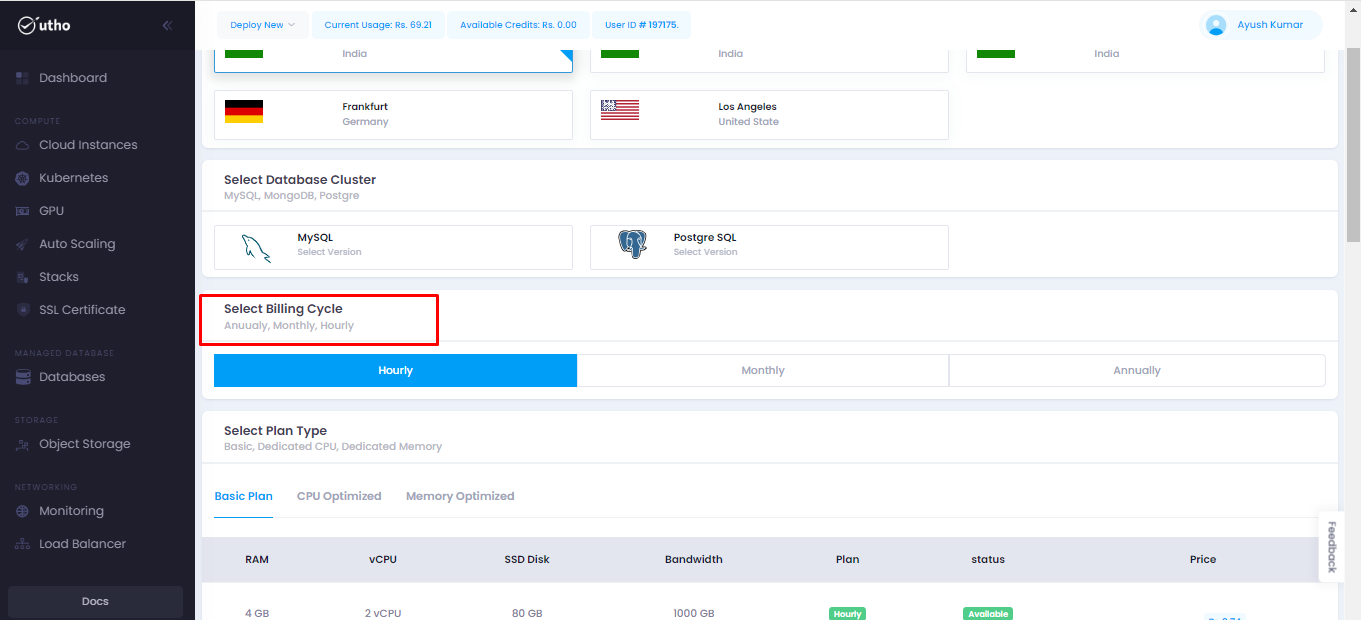Viewport: 1361px width, 620px height.
Task: Click the Databases icon in sidebar
Action: tap(22, 377)
